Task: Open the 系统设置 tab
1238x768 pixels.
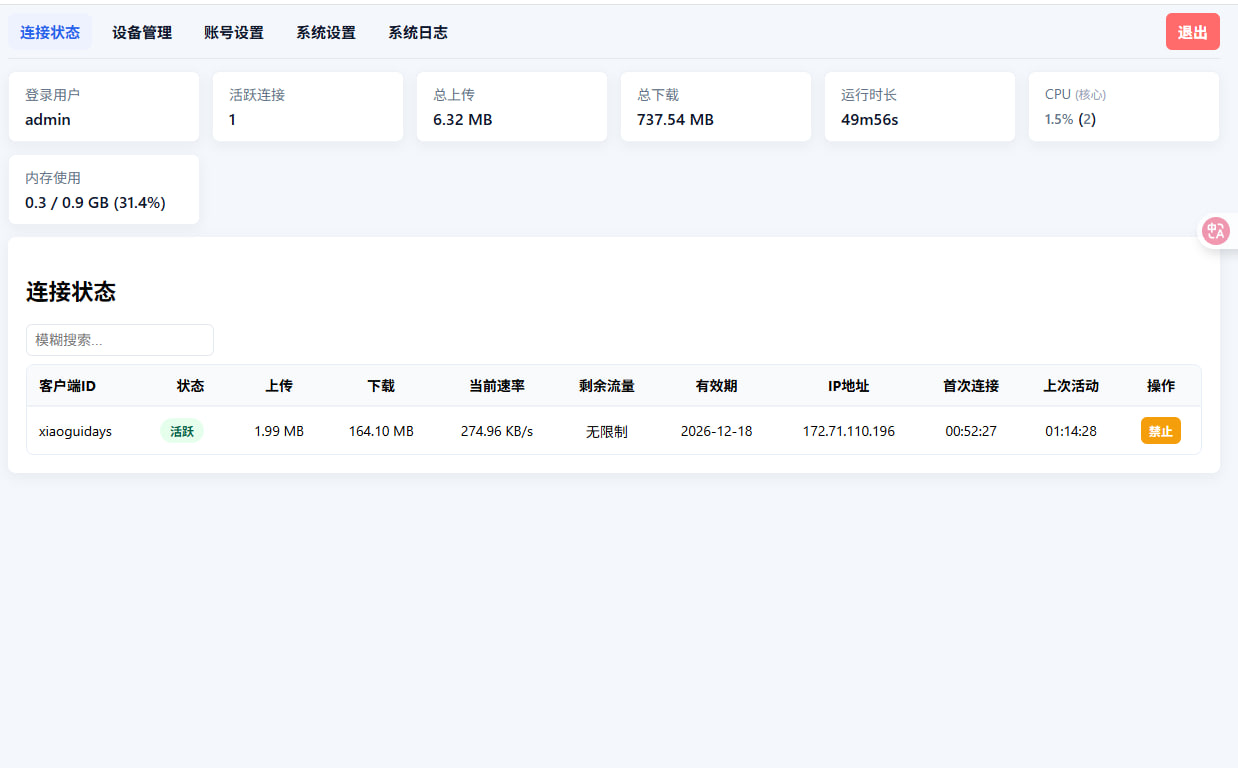Action: [x=326, y=32]
